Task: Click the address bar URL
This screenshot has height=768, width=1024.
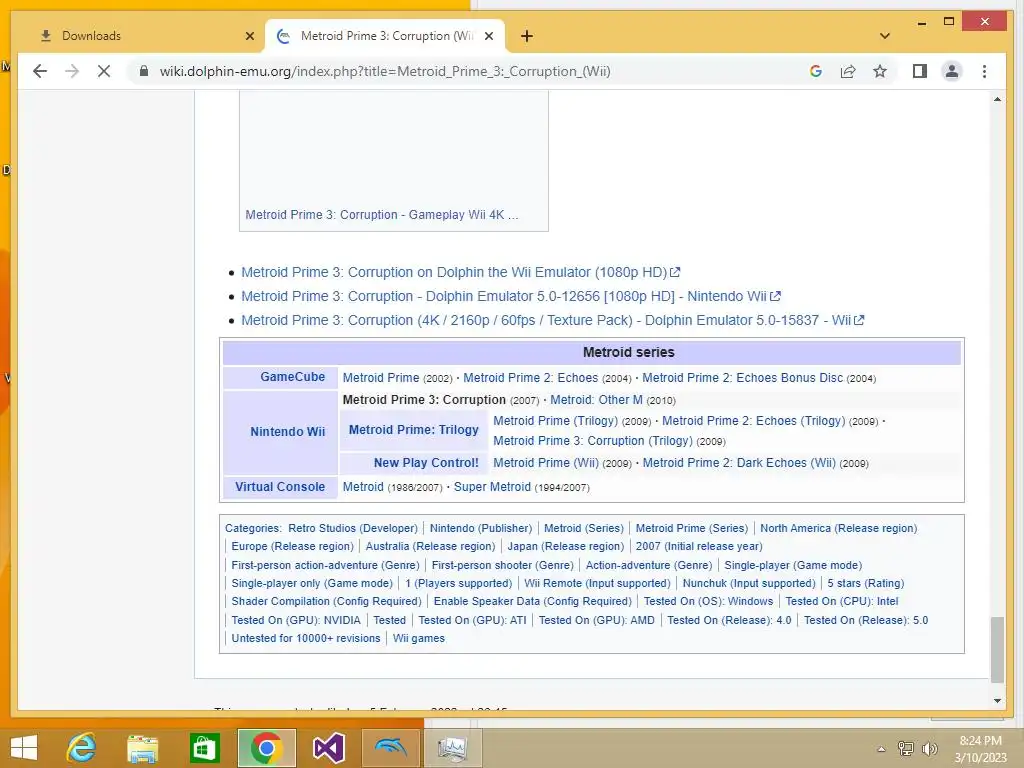Action: (385, 71)
